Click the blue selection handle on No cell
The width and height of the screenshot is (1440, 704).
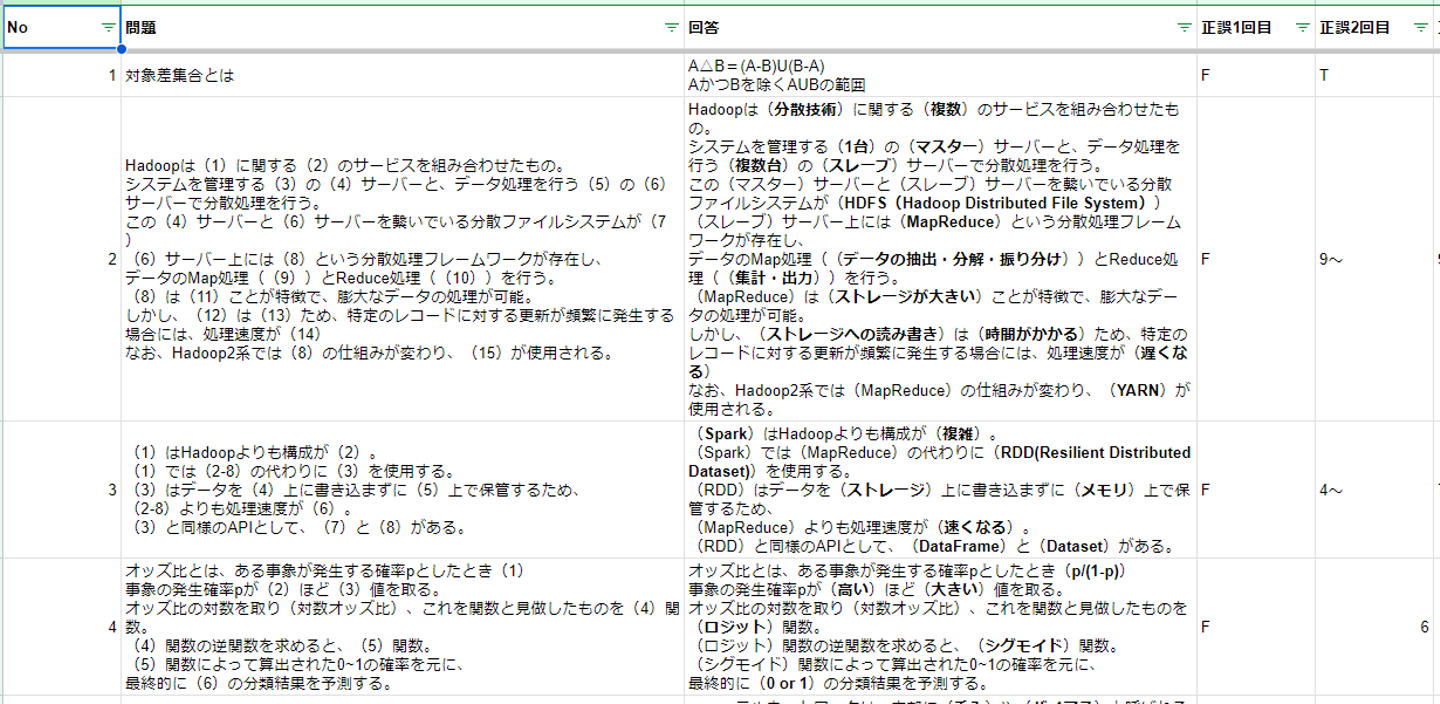pos(121,49)
